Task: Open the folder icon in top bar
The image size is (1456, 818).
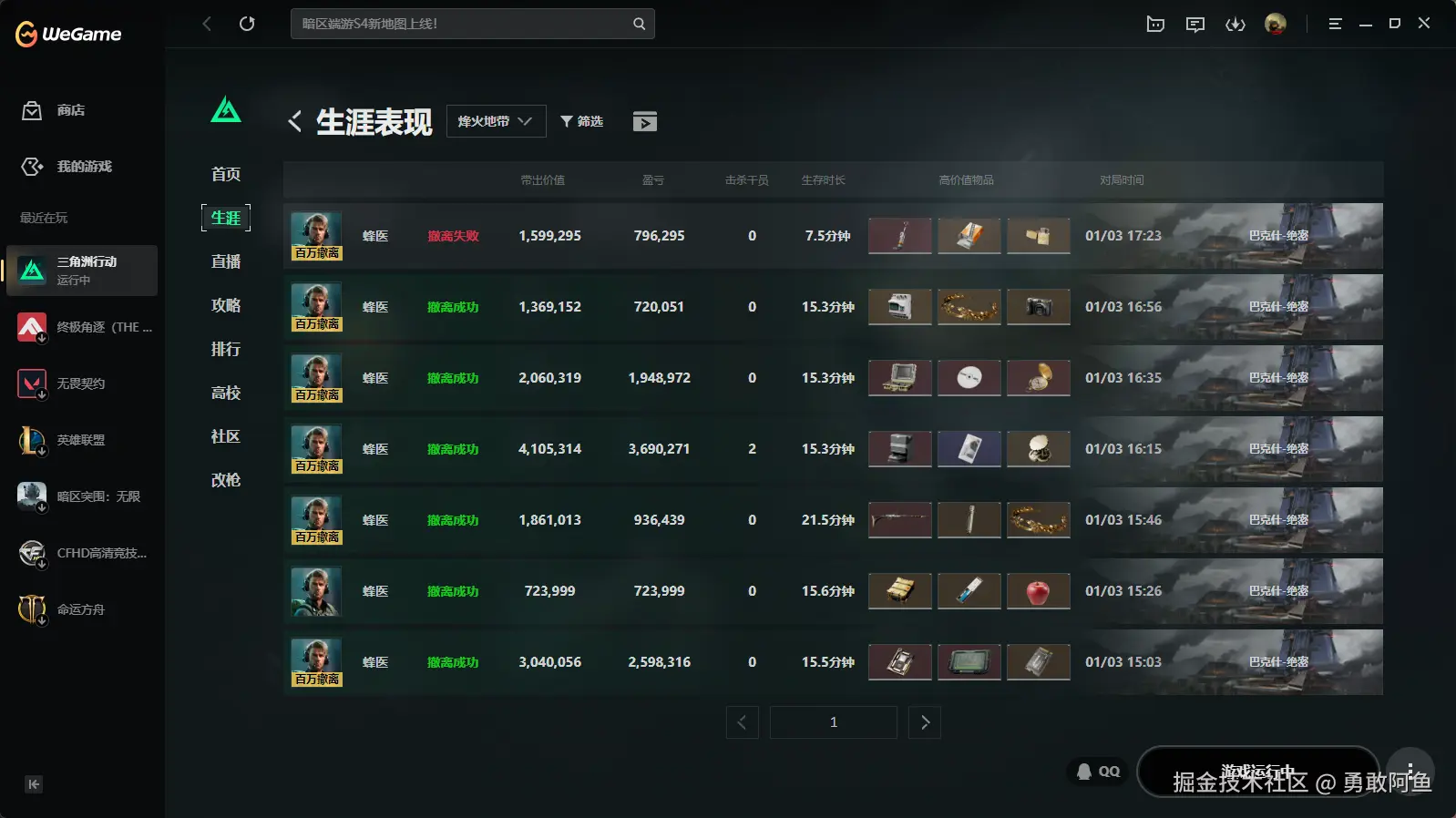Action: pos(1155,25)
